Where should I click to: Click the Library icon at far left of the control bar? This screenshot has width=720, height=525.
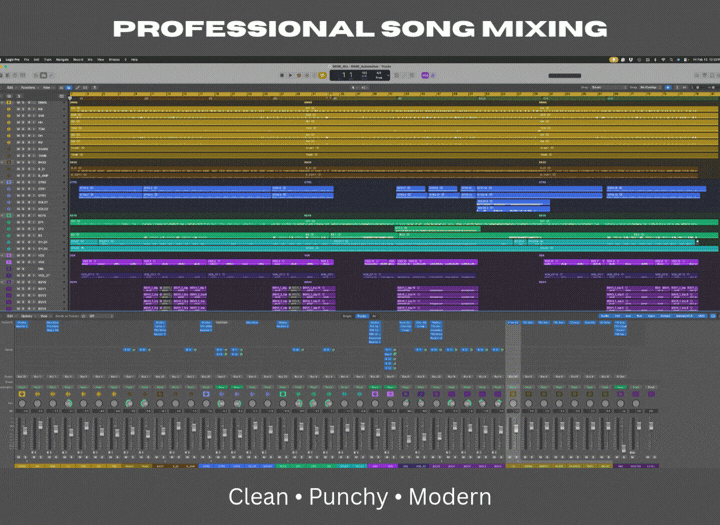coord(2,75)
